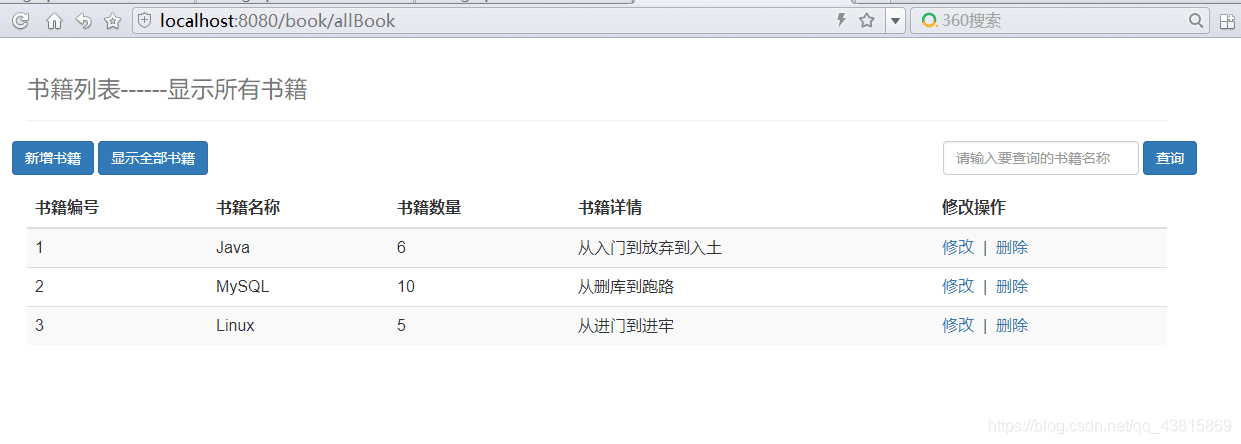Click the 书籍数量 column header

(429, 208)
